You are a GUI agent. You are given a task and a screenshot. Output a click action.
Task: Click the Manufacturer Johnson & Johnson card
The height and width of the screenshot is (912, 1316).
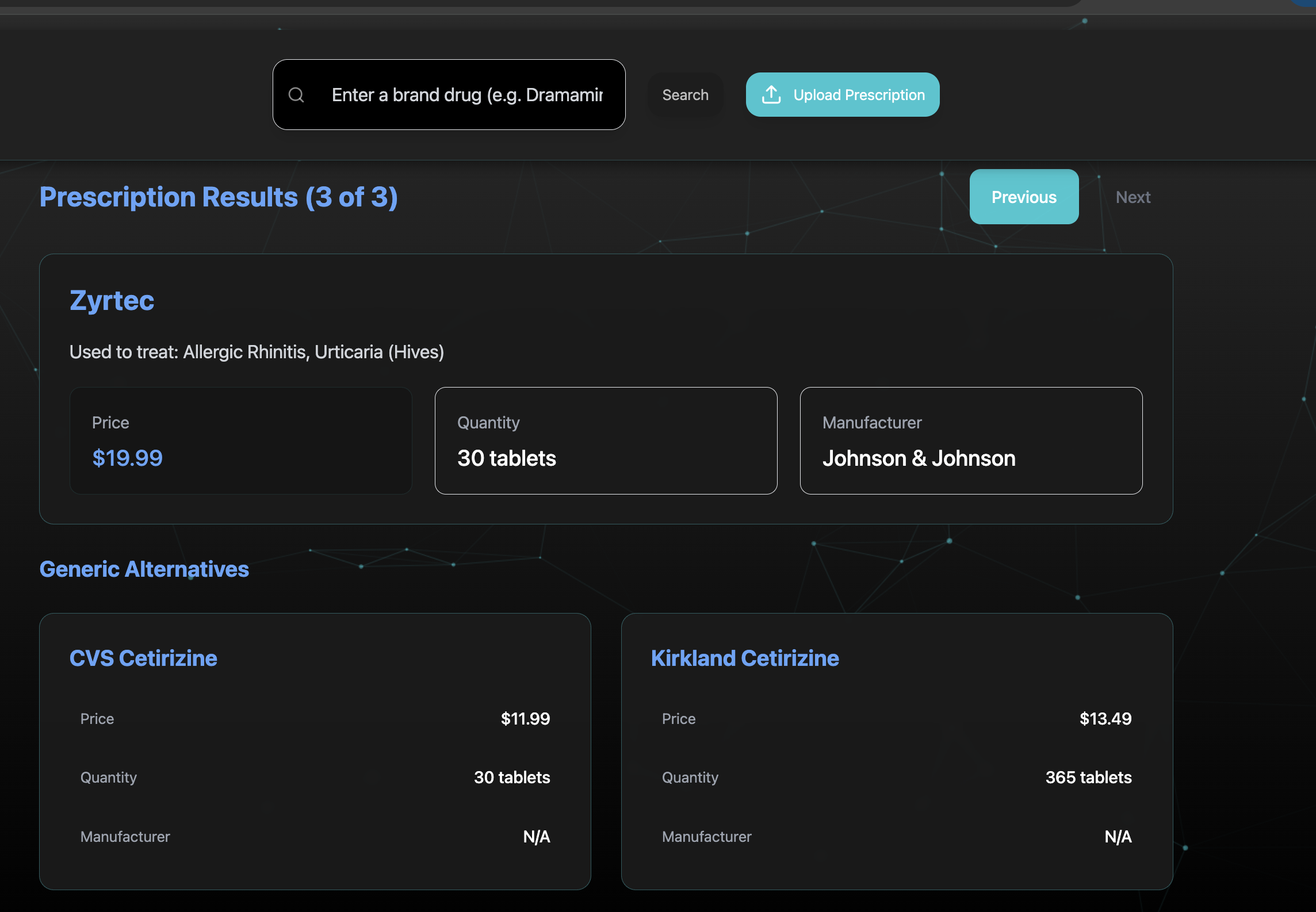[971, 440]
